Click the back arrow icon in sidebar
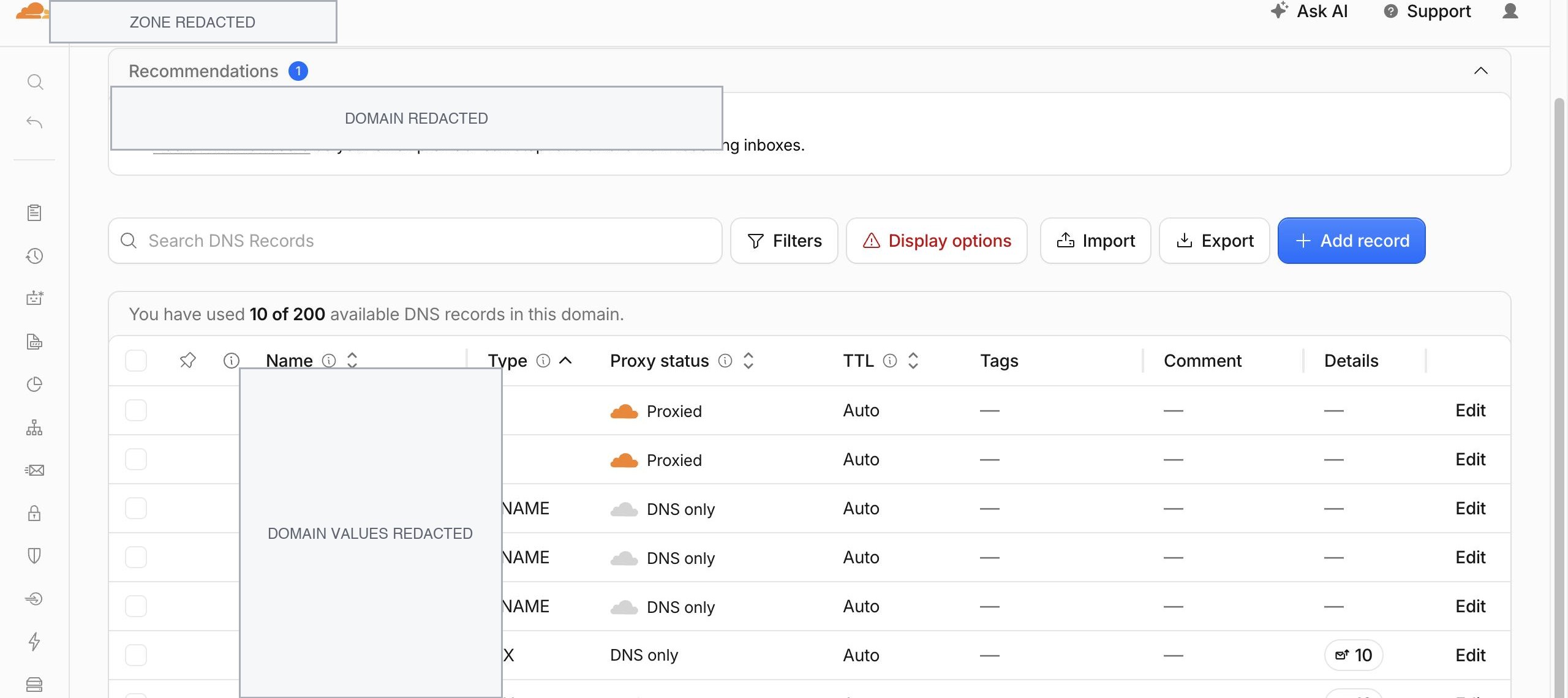 click(x=34, y=122)
